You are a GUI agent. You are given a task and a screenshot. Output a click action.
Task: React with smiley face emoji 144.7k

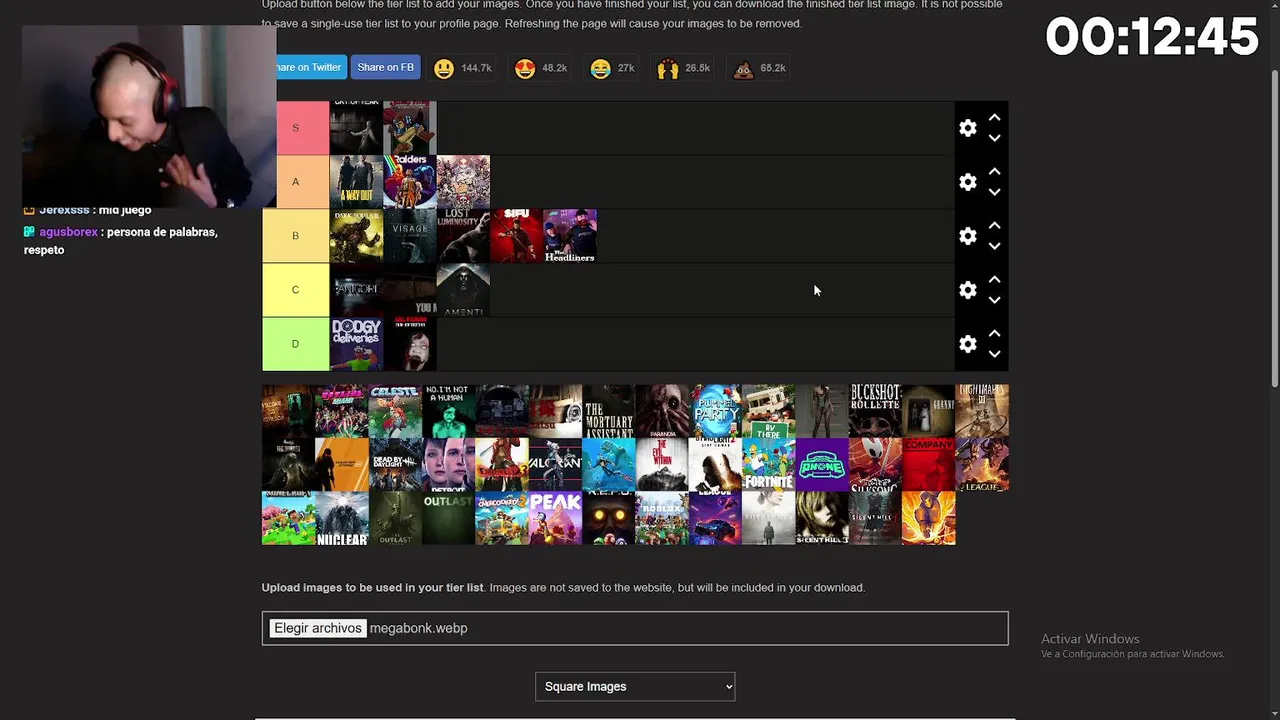click(x=462, y=68)
